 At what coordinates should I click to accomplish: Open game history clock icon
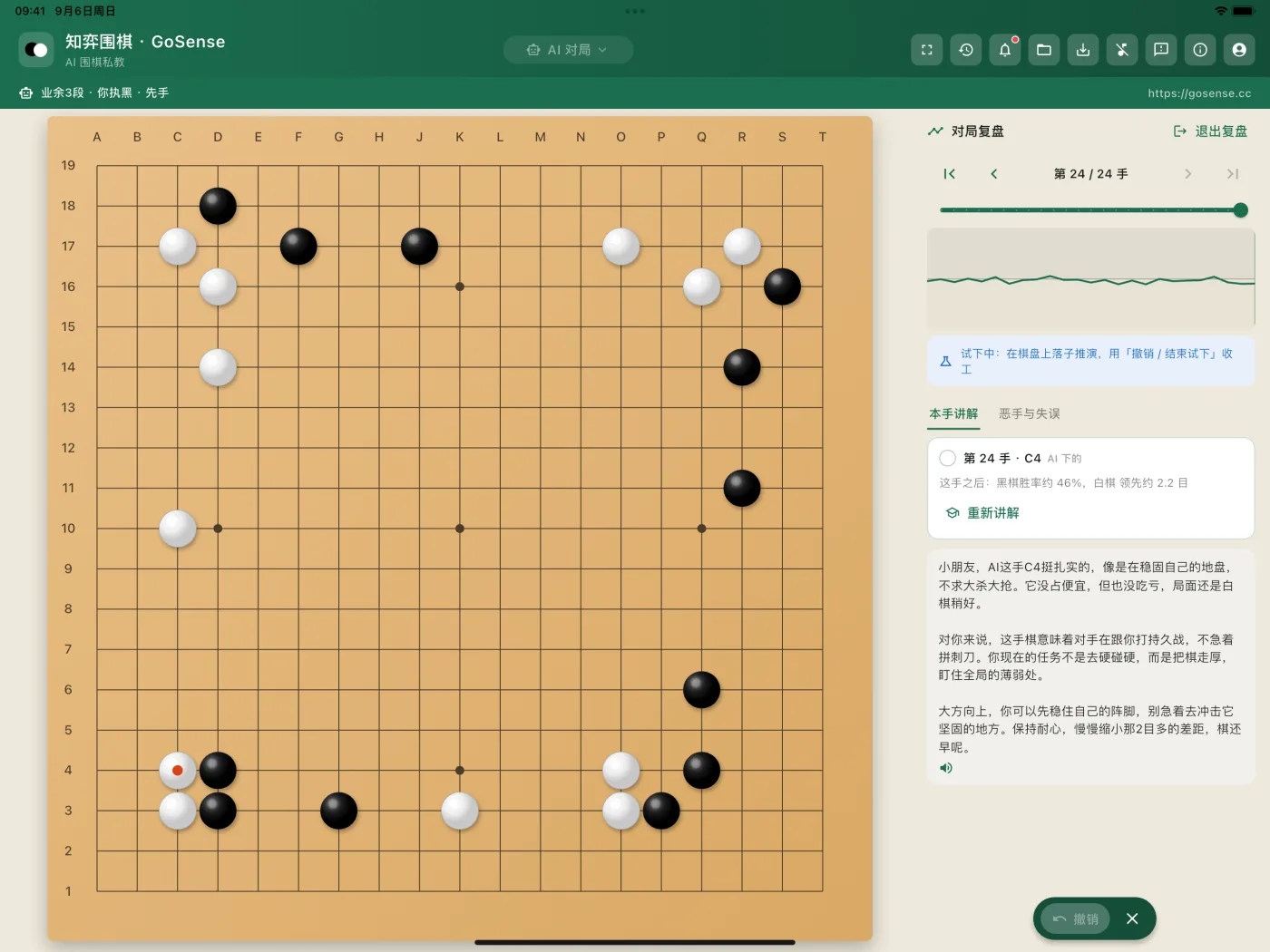[966, 50]
